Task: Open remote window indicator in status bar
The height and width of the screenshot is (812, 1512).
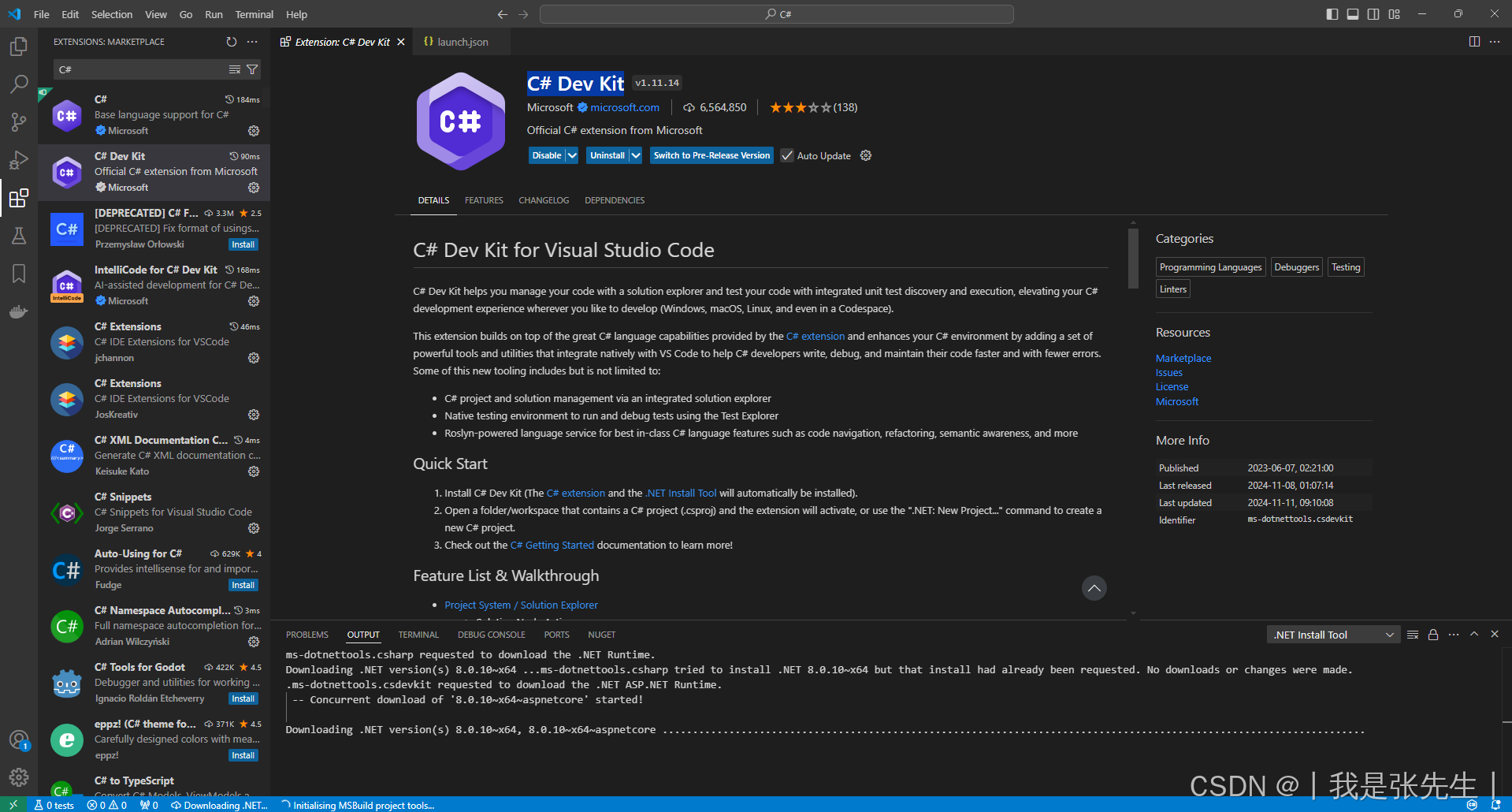Action: tap(13, 805)
